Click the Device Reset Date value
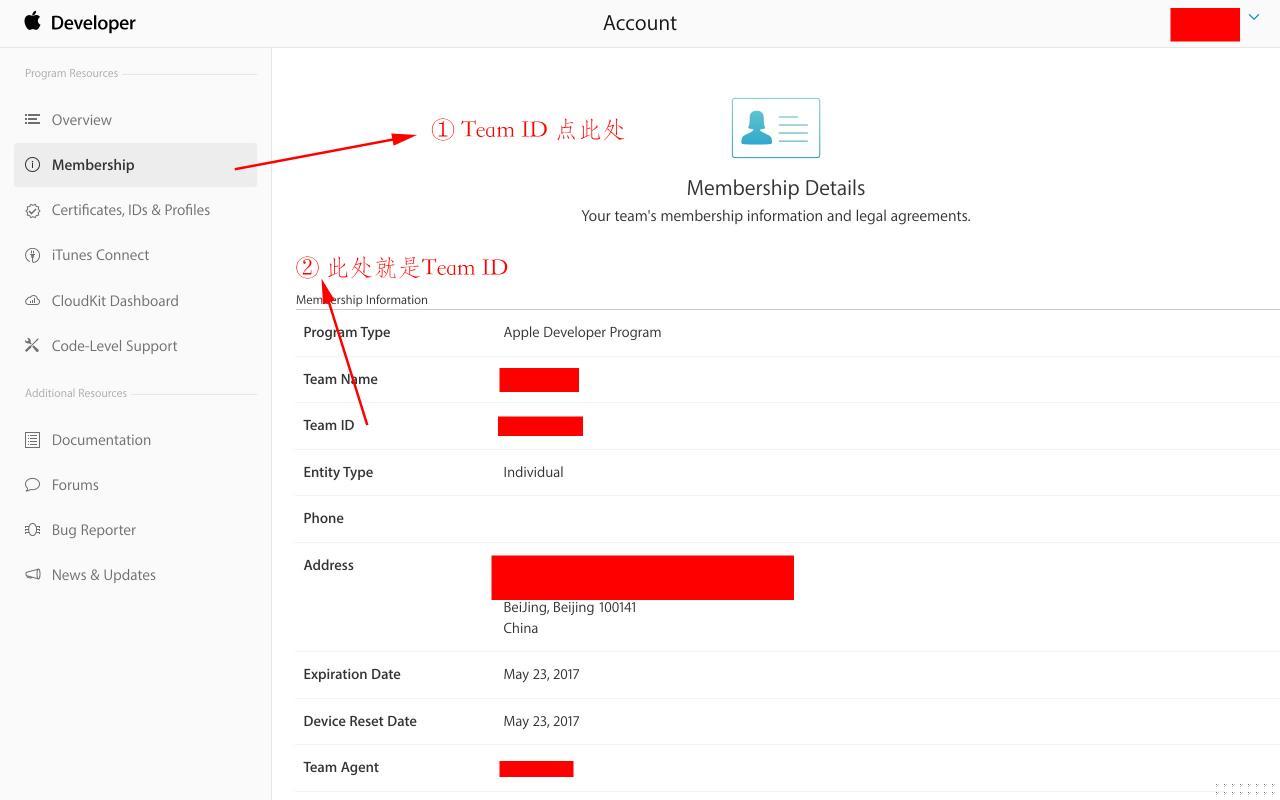 (541, 721)
